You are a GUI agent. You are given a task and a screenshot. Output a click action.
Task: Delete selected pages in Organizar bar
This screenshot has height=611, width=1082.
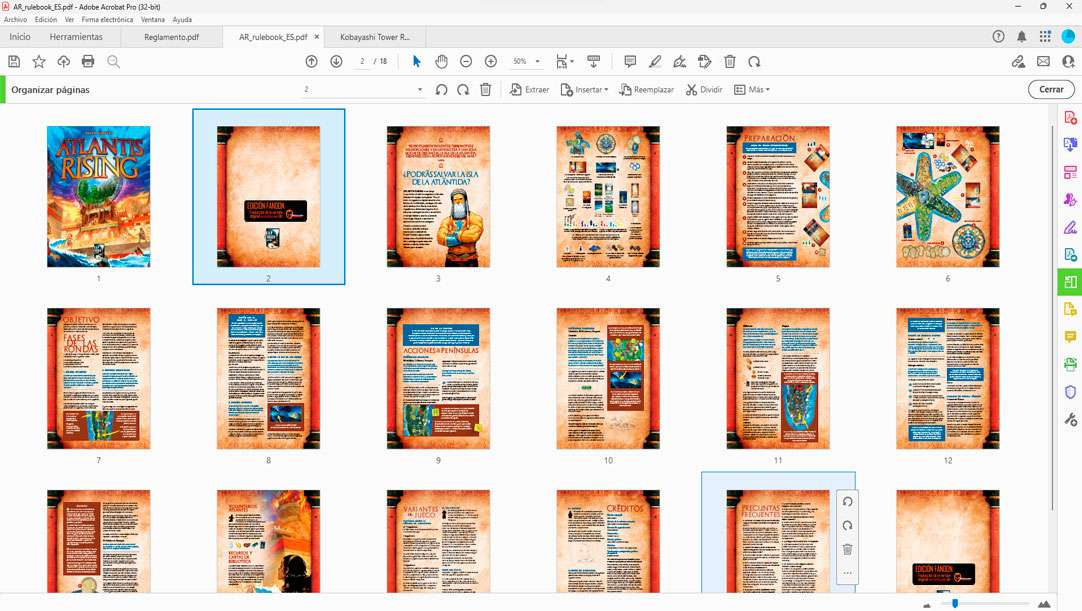point(486,90)
